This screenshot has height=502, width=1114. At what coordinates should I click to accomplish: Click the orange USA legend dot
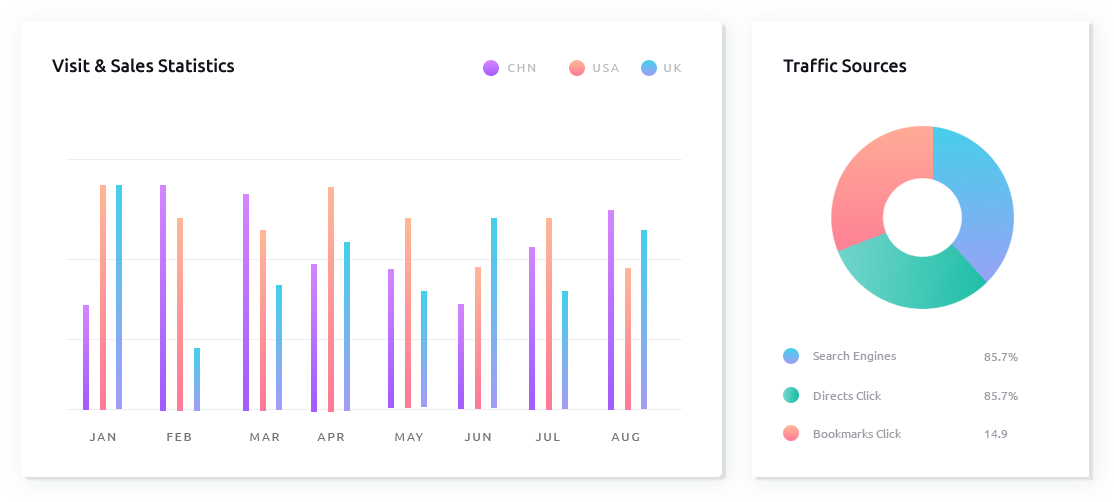[577, 68]
